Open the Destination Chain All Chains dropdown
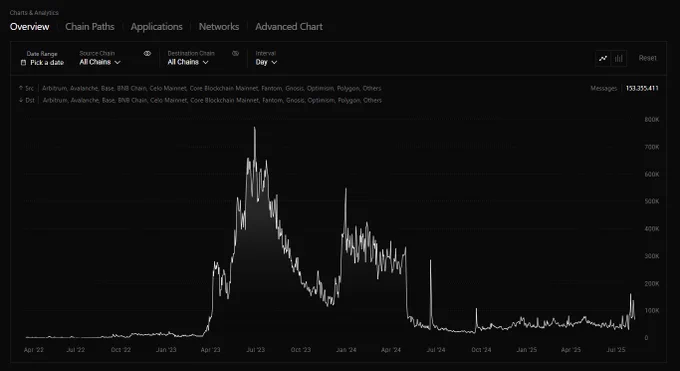This screenshot has height=371, width=680. [x=188, y=62]
